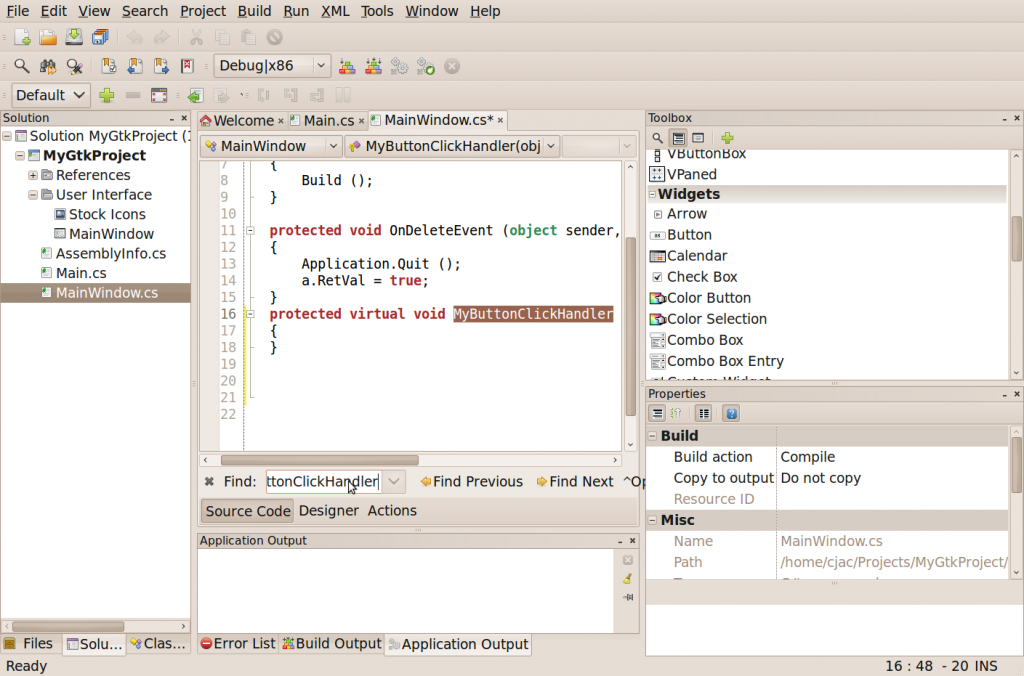Click the Build solution bricks icon
Screen dimensions: 1024x676
[x=347, y=66]
